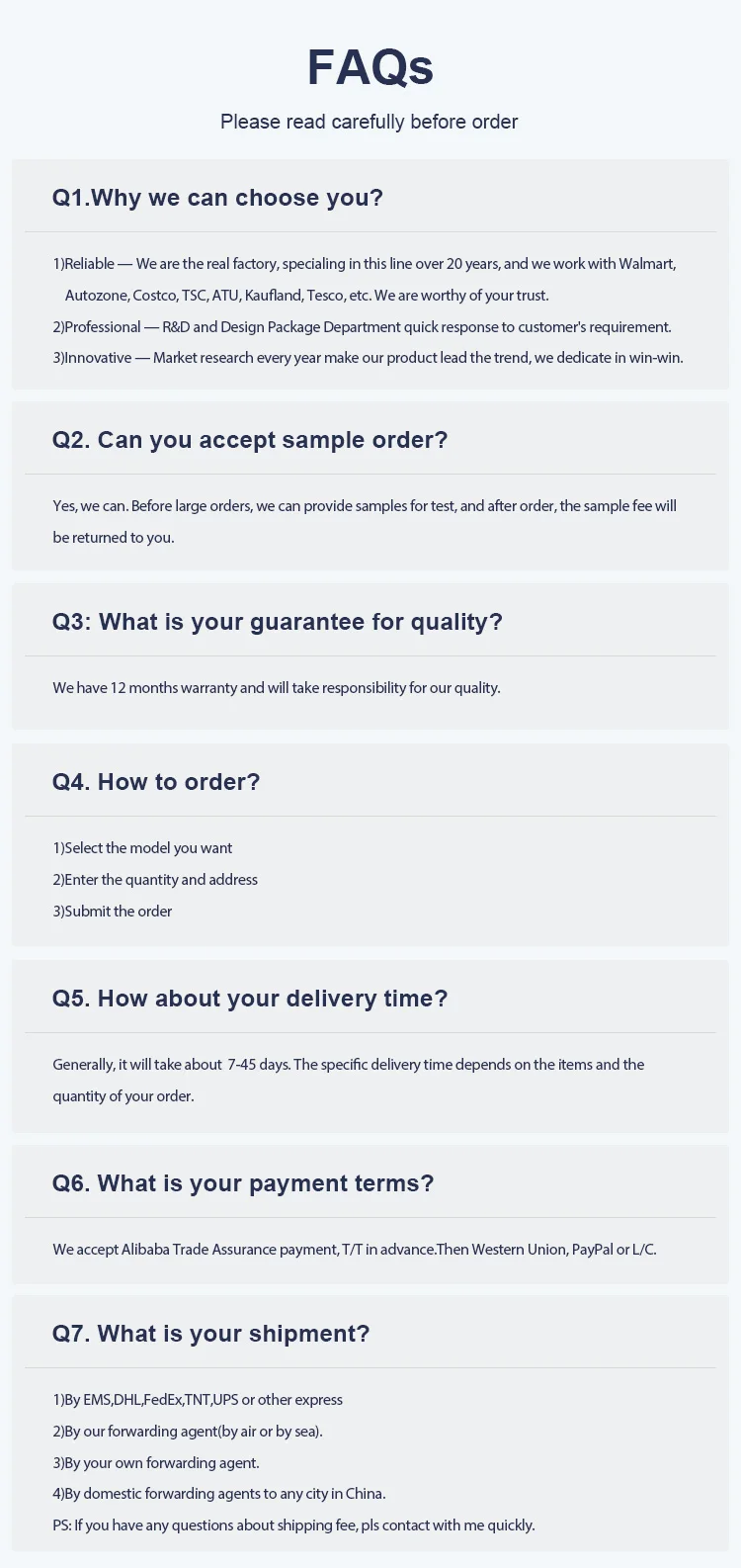Select the Q4 'How to order?' heading
This screenshot has height=1568, width=741.
click(156, 782)
